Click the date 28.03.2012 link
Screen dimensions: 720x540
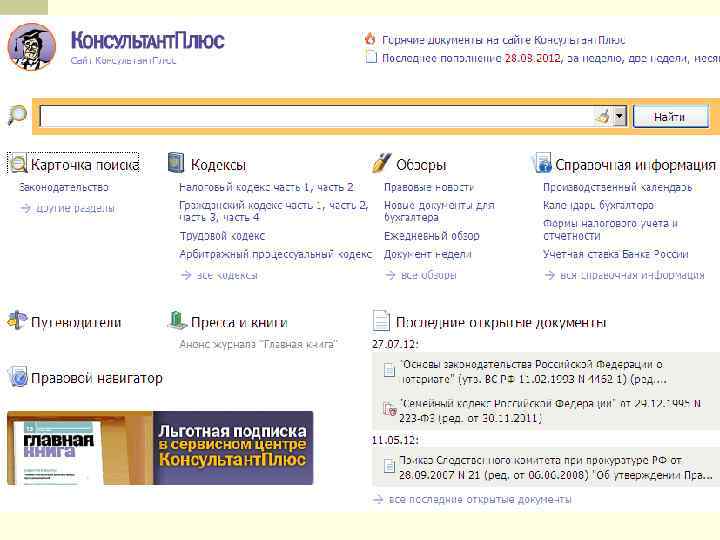(x=533, y=58)
